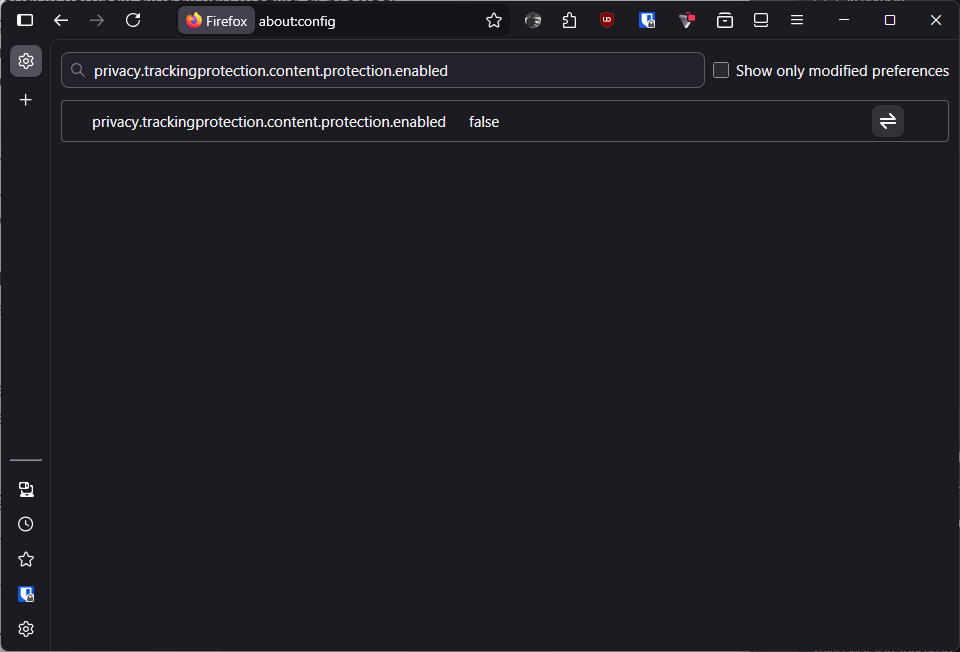Viewport: 960px width, 652px height.
Task: Click the about:config URL text
Action: pos(297,21)
